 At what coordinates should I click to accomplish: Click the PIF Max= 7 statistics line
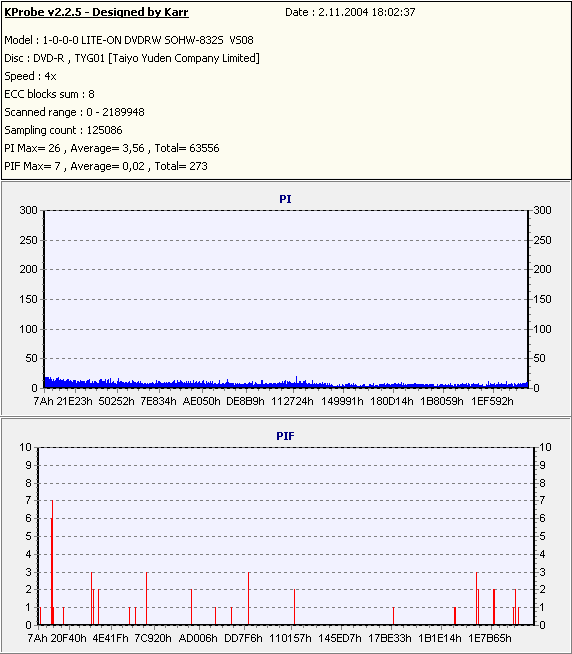pyautogui.click(x=106, y=166)
